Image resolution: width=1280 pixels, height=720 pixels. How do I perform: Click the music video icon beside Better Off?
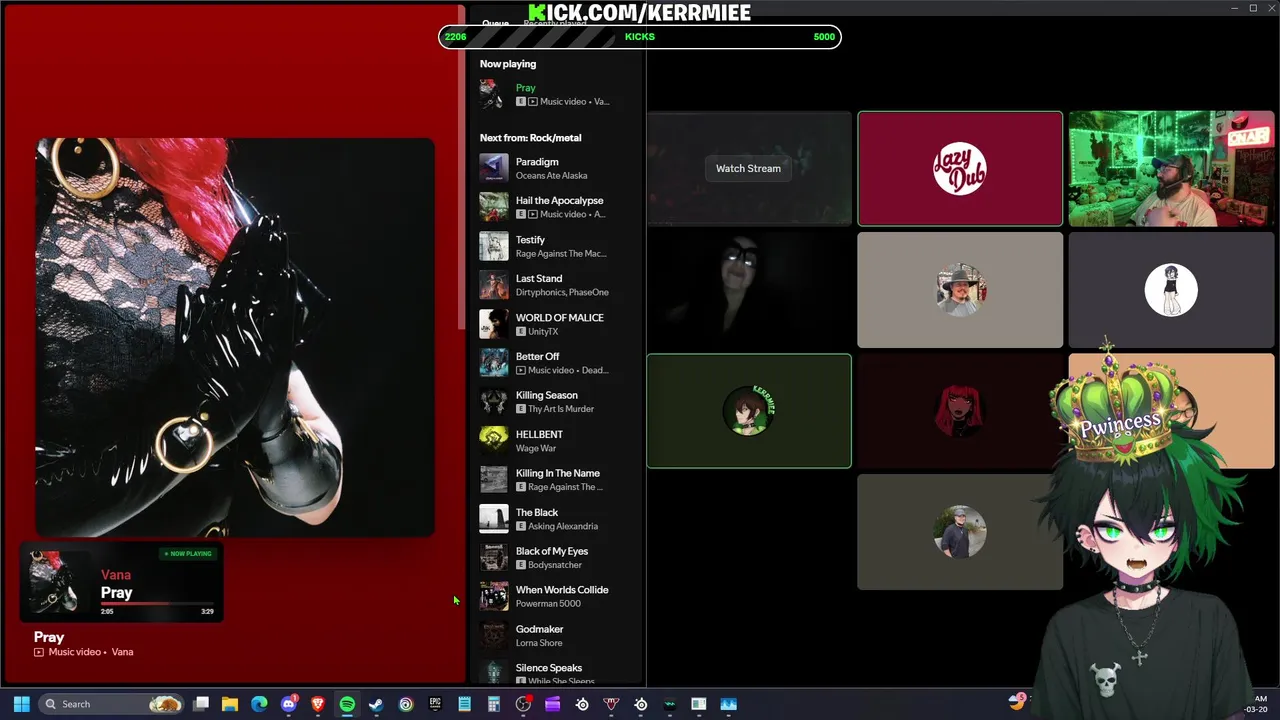pyautogui.click(x=520, y=371)
